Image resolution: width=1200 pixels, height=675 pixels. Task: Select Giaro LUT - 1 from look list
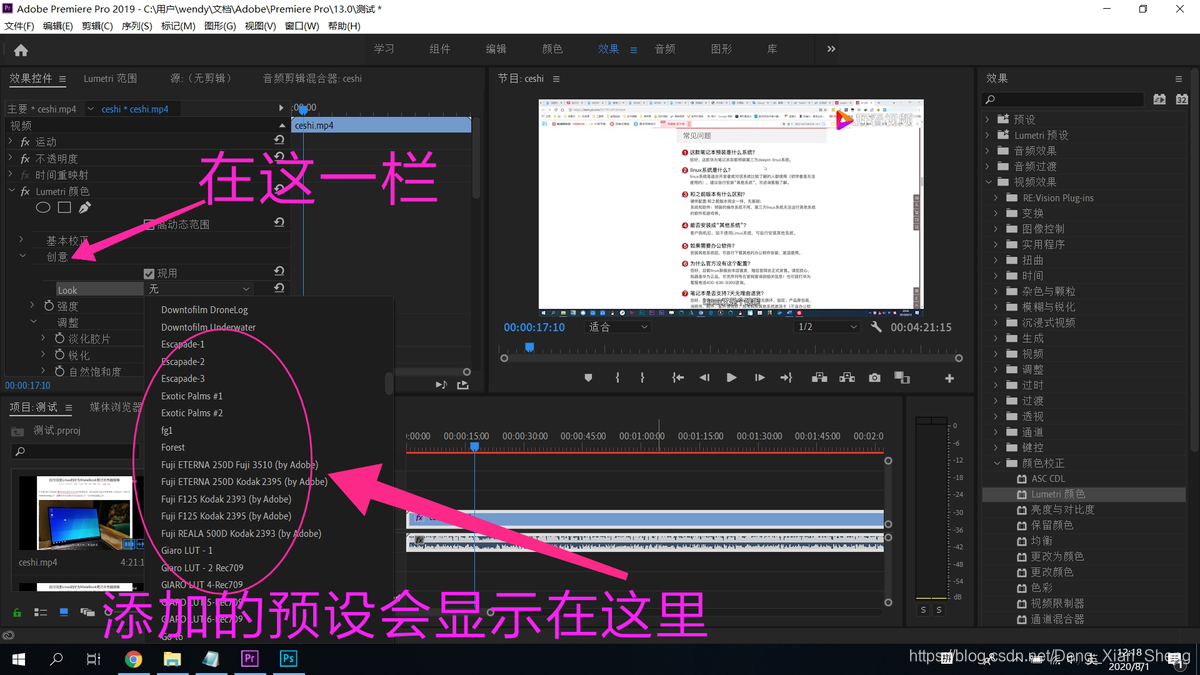[x=187, y=550]
